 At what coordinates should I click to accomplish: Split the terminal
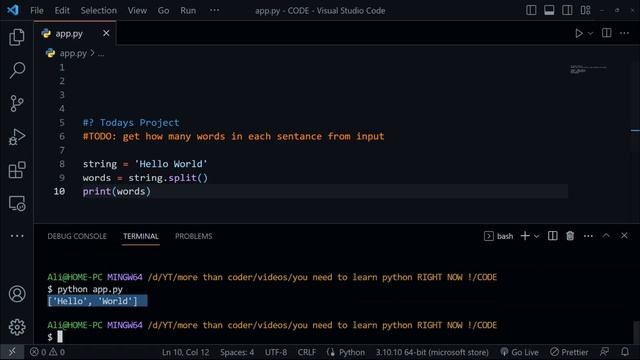pyautogui.click(x=552, y=236)
